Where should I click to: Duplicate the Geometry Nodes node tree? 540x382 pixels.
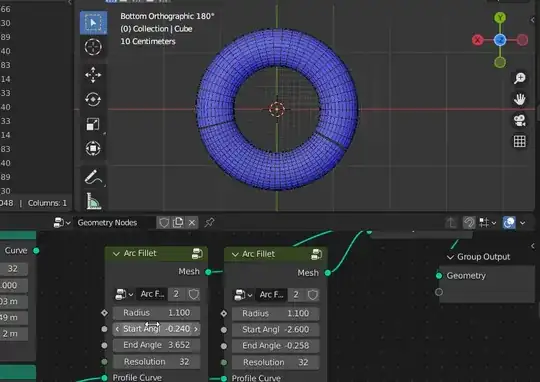click(x=178, y=223)
